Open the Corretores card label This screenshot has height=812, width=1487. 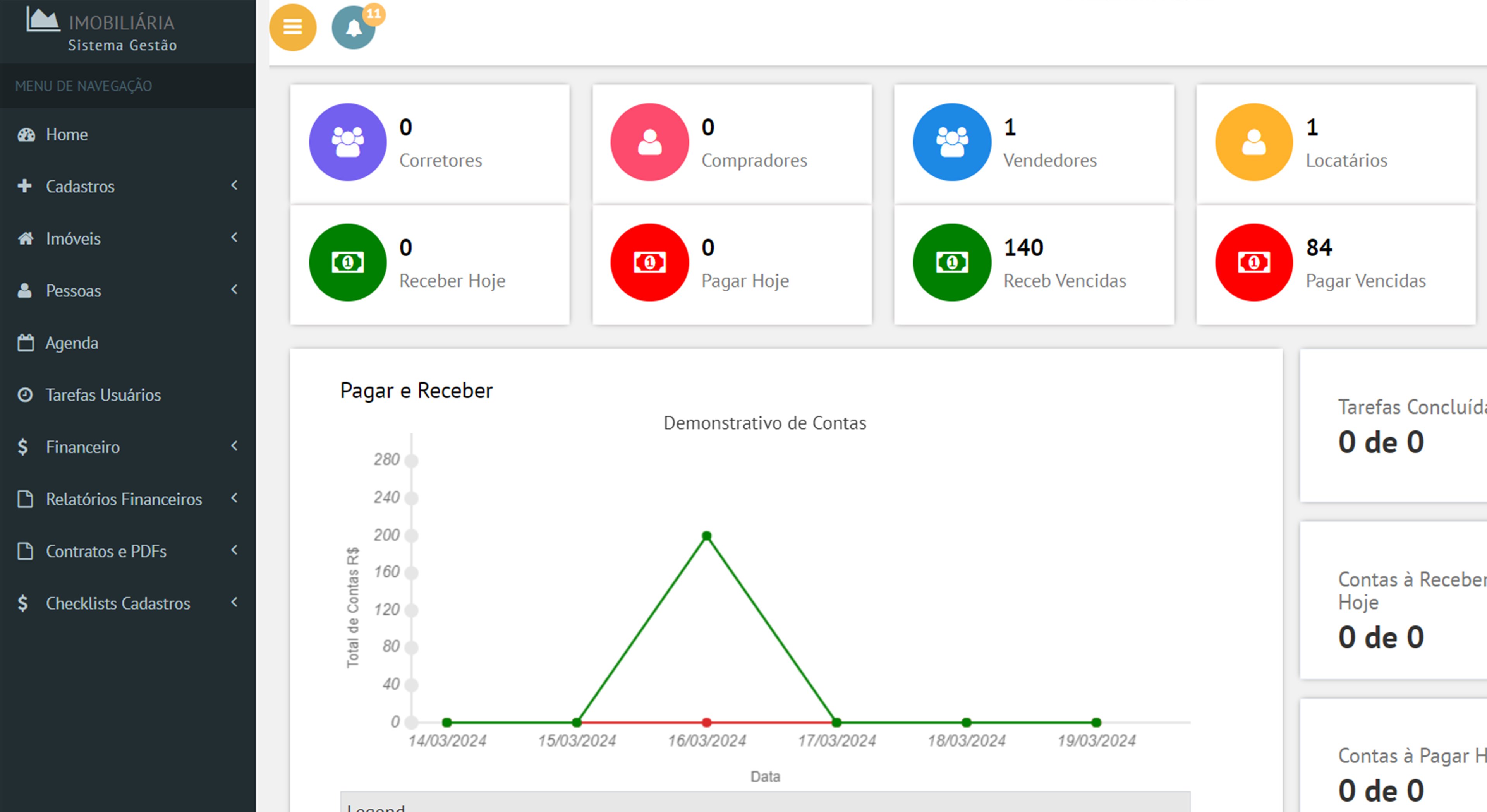point(440,161)
